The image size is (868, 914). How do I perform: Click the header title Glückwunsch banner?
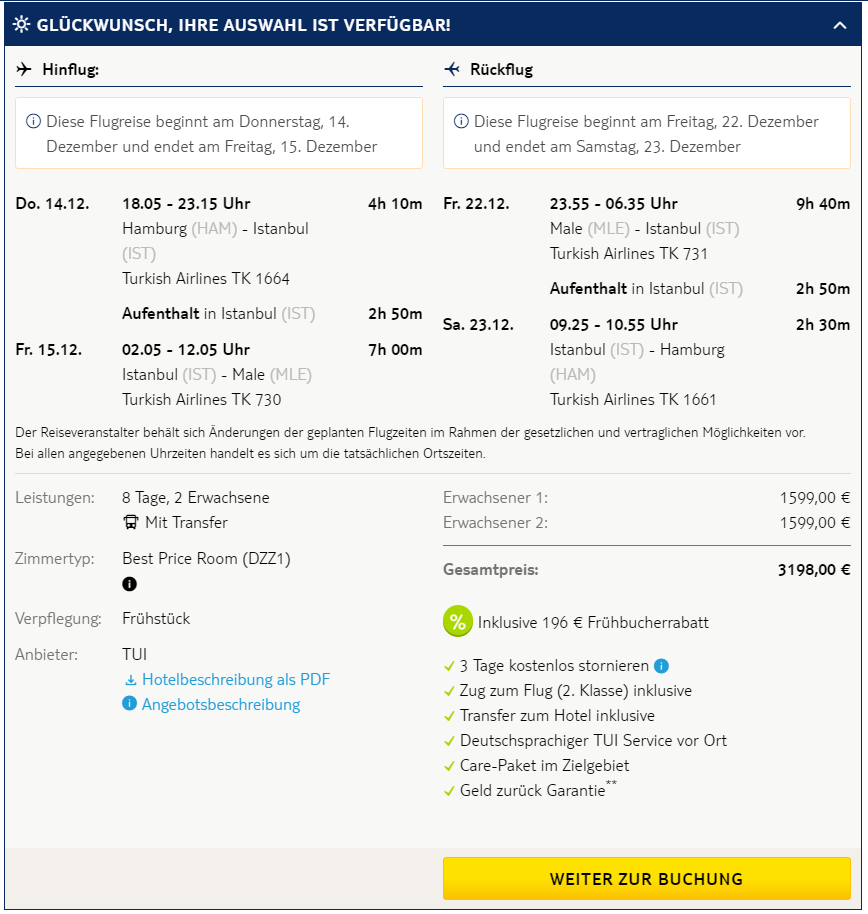pyautogui.click(x=243, y=25)
